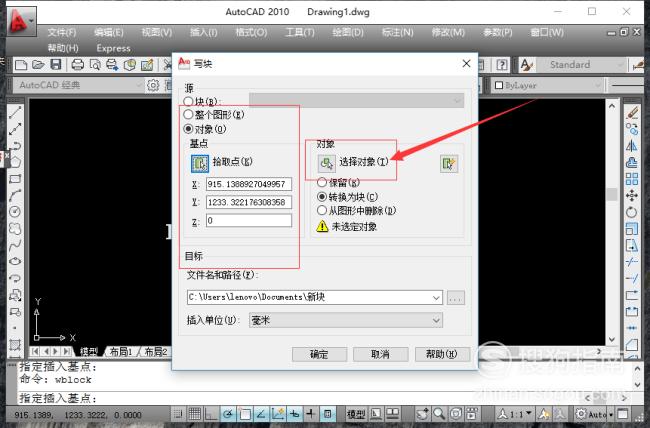Select the Revision Cloud tool
650x428 pixels.
(15, 229)
